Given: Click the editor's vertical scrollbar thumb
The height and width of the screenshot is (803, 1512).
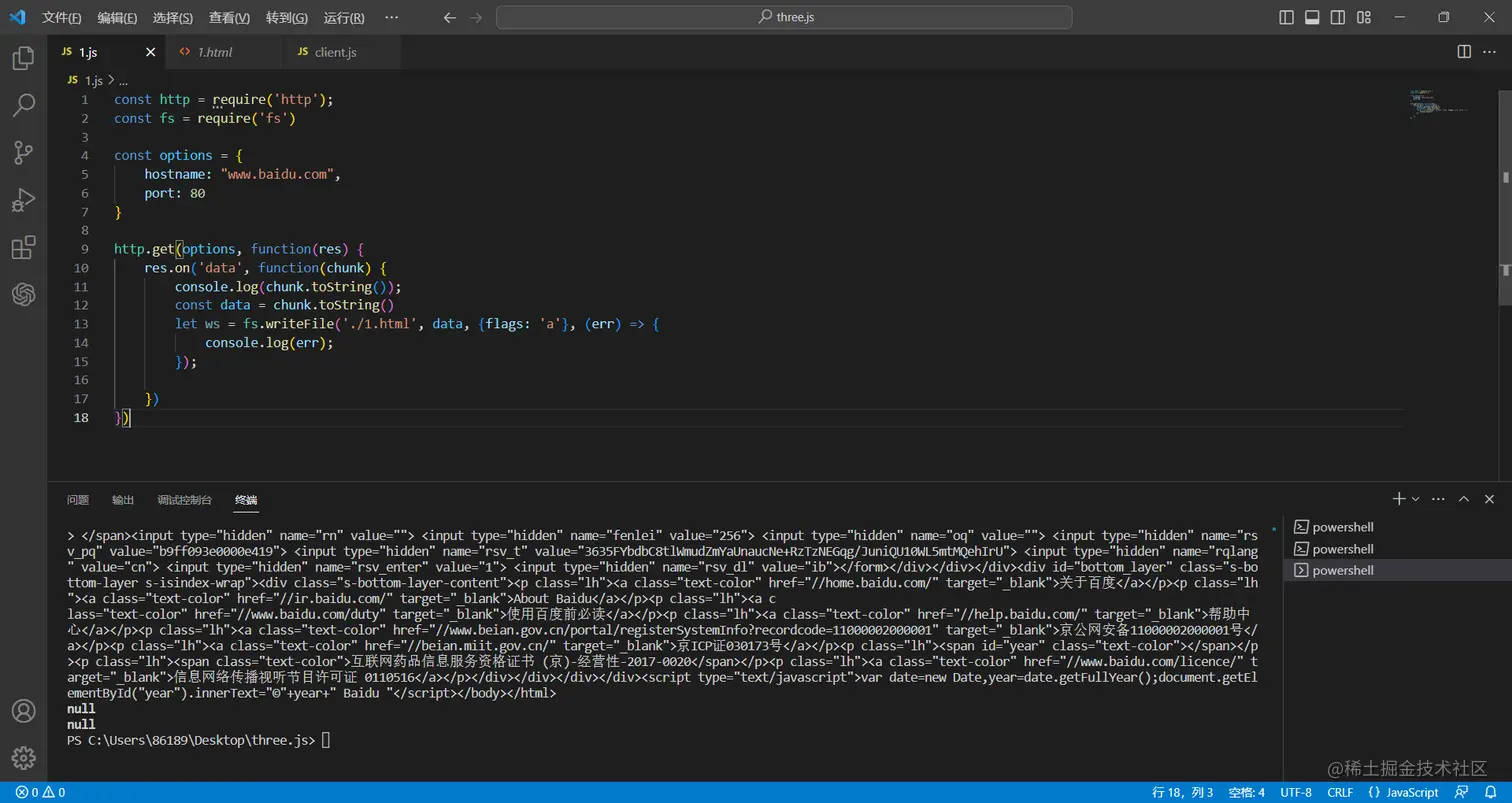Looking at the screenshot, I should coord(1506,196).
